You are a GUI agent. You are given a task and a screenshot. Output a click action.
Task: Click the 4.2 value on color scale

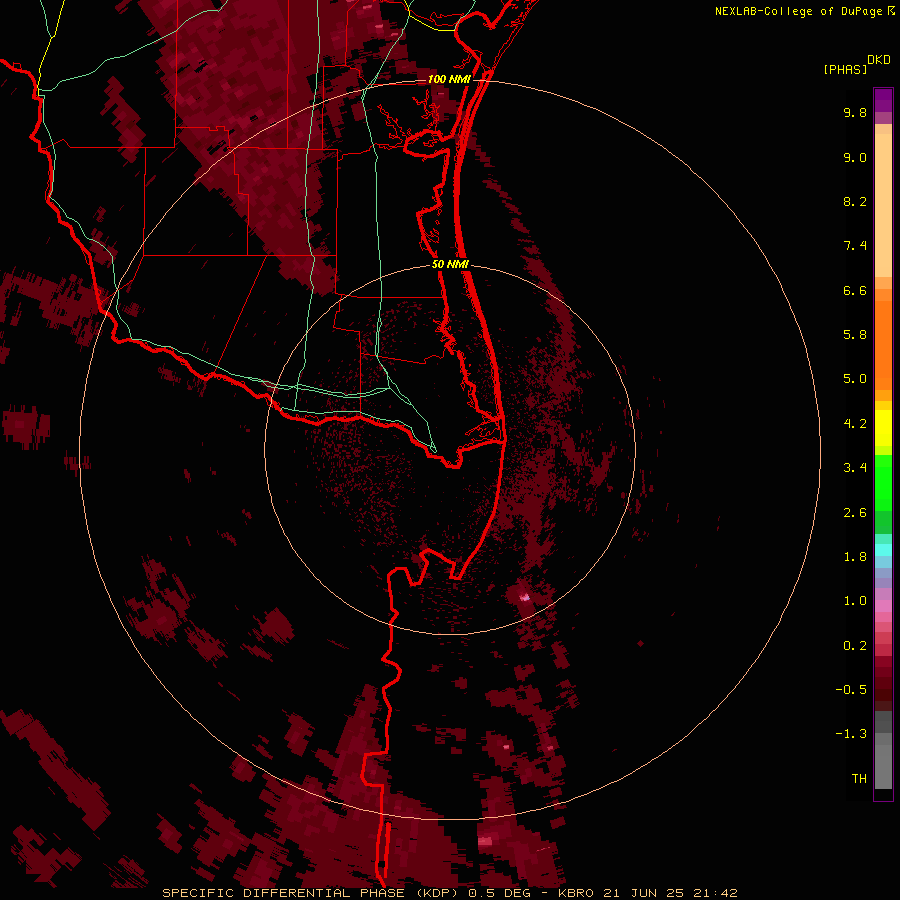point(855,424)
